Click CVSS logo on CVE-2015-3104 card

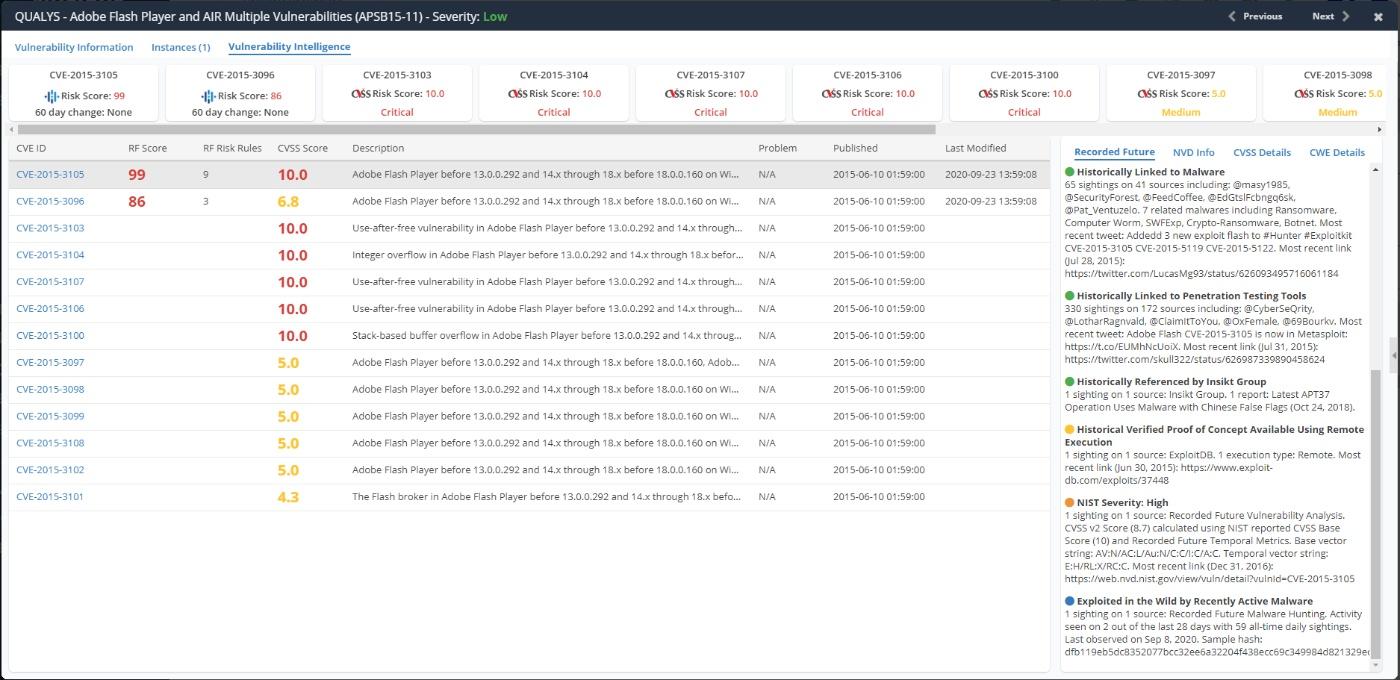(518, 94)
